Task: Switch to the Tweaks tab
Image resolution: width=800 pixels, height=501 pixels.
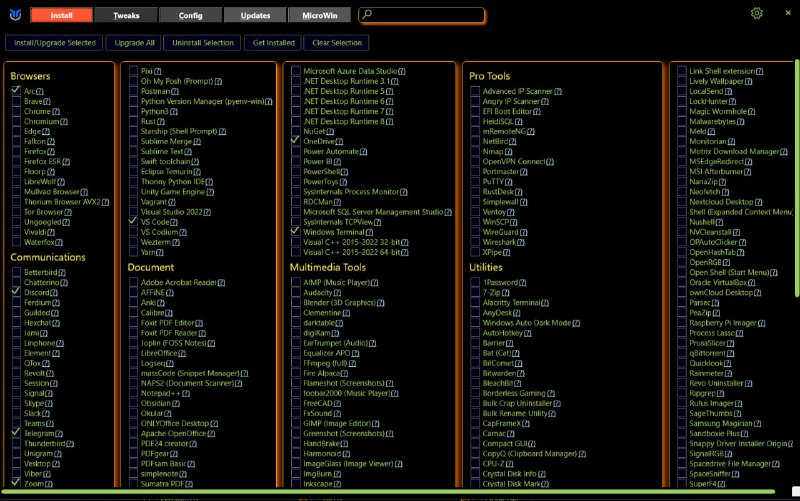Action: 127,15
